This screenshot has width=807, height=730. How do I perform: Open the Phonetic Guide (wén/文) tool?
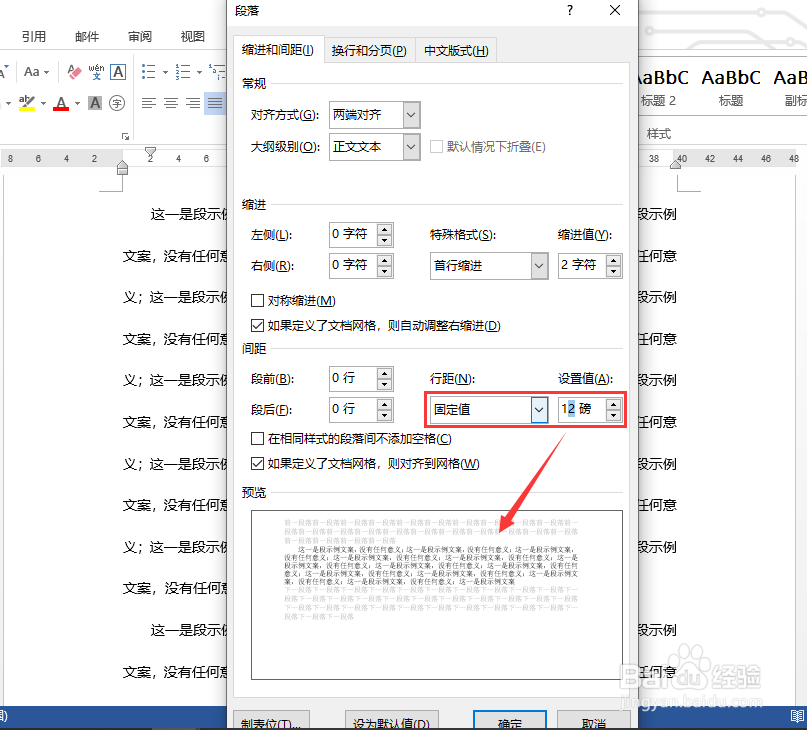point(96,71)
